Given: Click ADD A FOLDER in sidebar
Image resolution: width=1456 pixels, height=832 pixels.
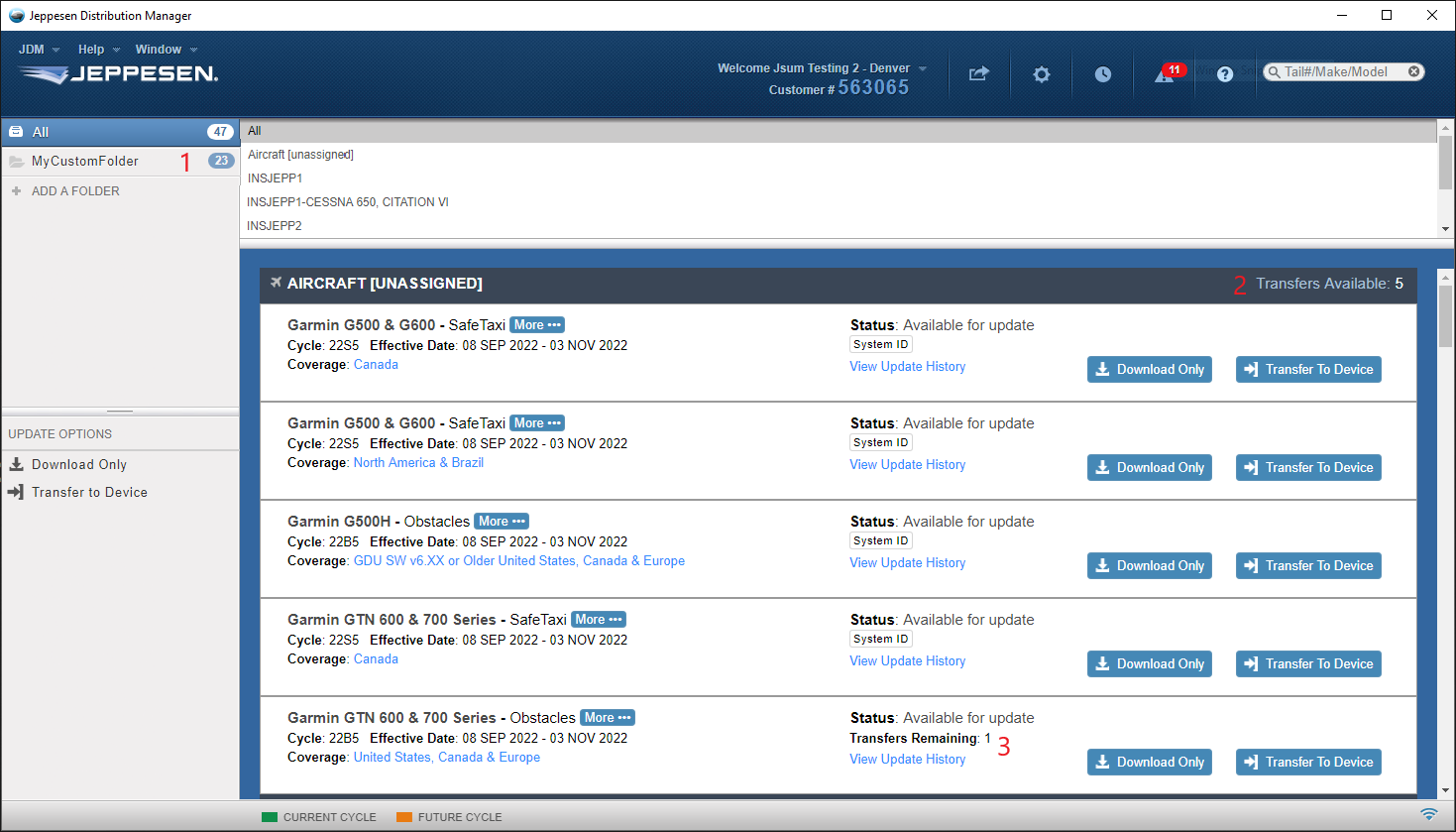Looking at the screenshot, I should pos(75,191).
